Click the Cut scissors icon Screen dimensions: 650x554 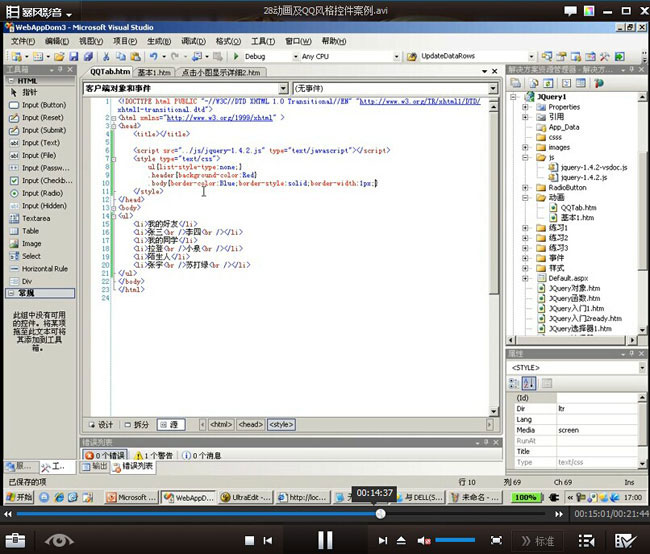tap(106, 56)
